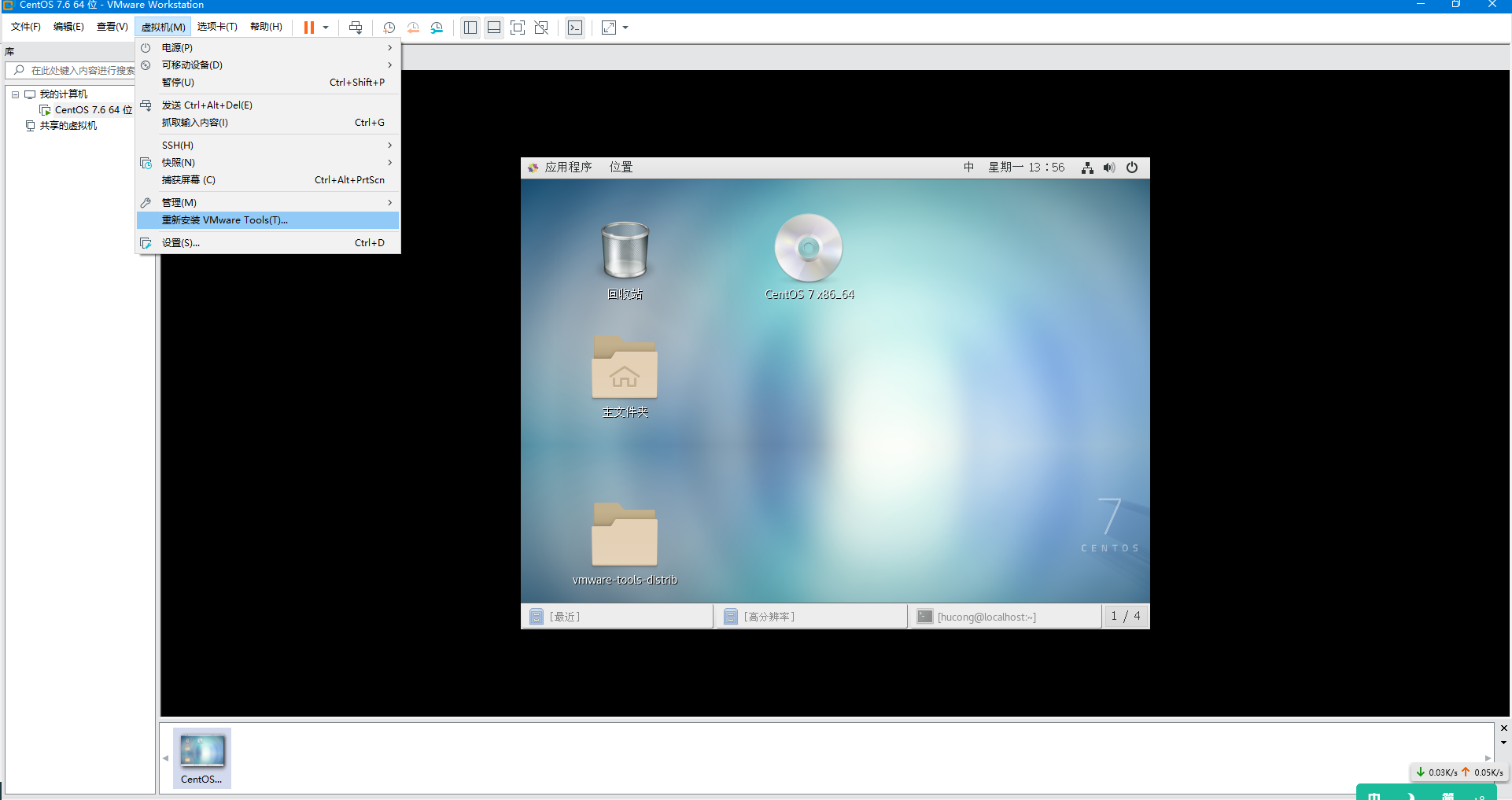Click the 1 / 4 workspace switcher

1126,616
